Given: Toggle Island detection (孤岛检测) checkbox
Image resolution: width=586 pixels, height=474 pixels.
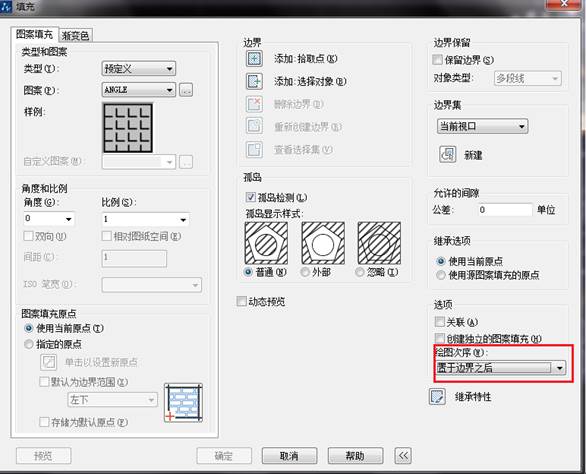Looking at the screenshot, I should coord(250,197).
